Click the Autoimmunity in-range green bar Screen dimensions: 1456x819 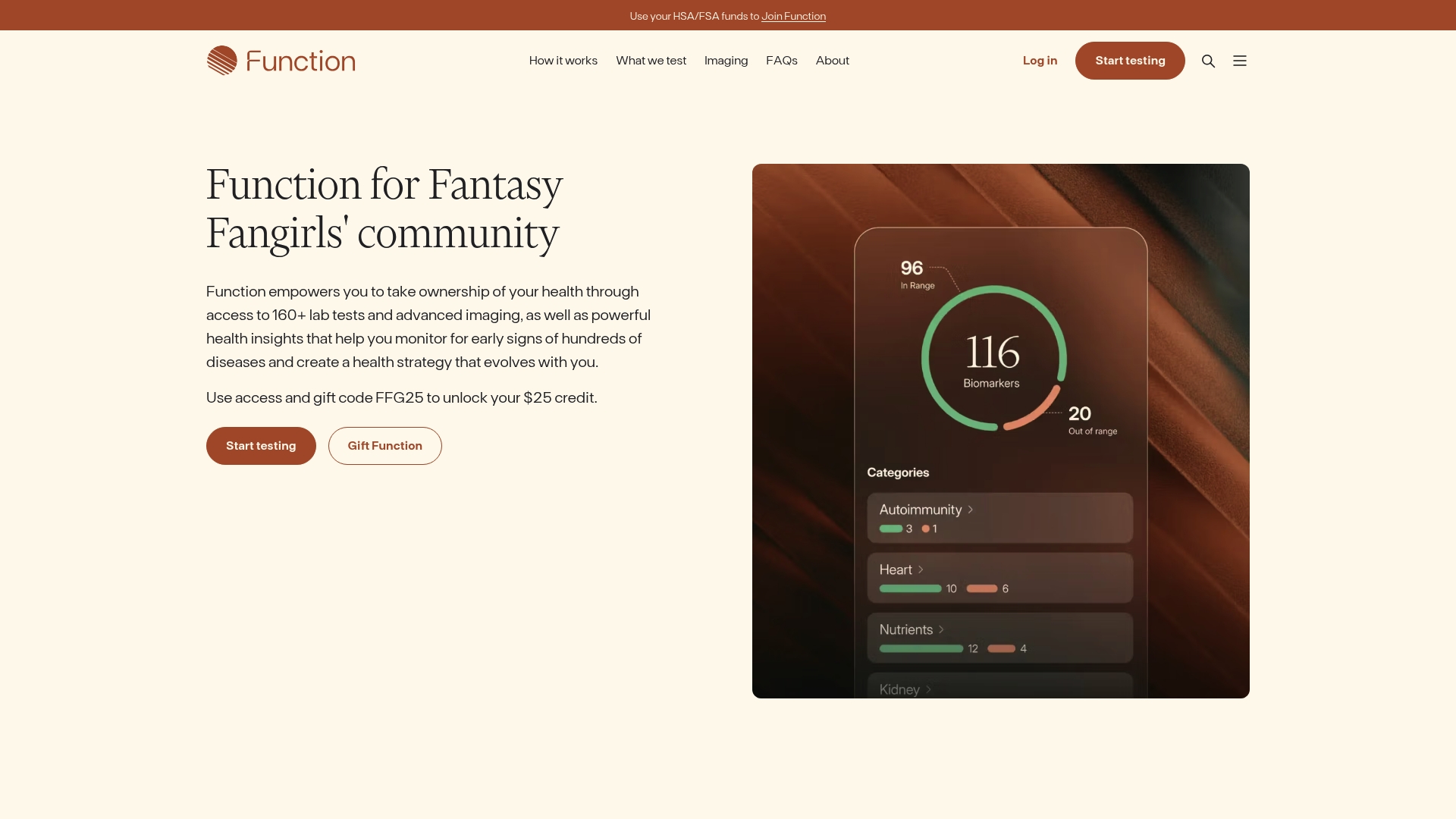[891, 529]
